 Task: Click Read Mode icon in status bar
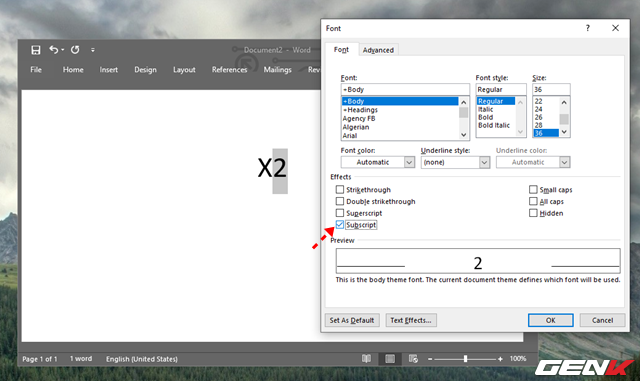coord(366,359)
